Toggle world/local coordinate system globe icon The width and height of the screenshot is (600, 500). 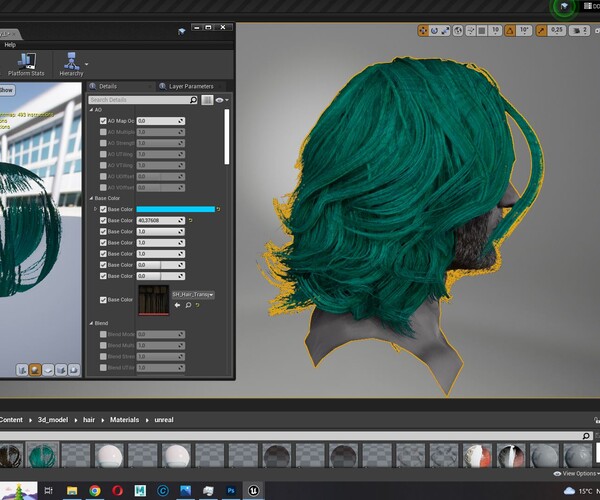[x=458, y=31]
